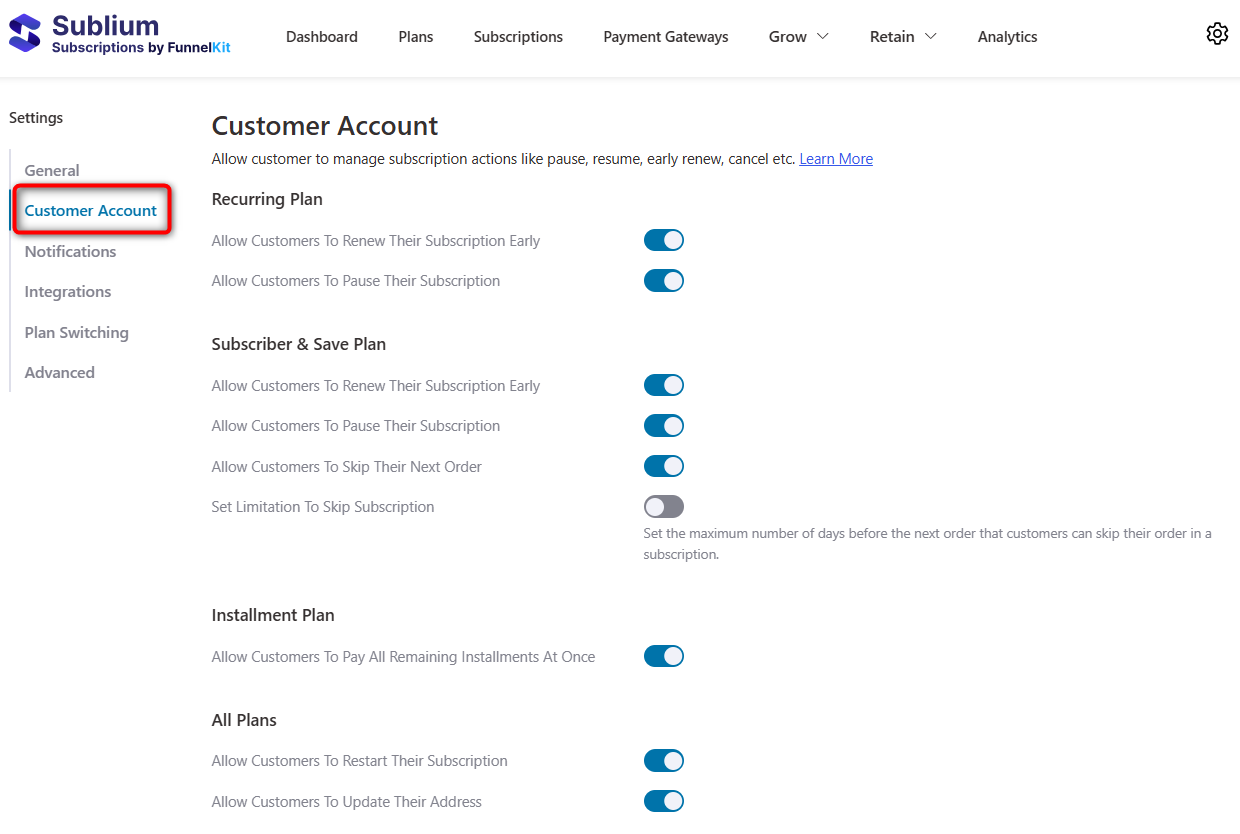The image size is (1240, 834).
Task: Click the Customer Account page heading
Action: pos(325,126)
